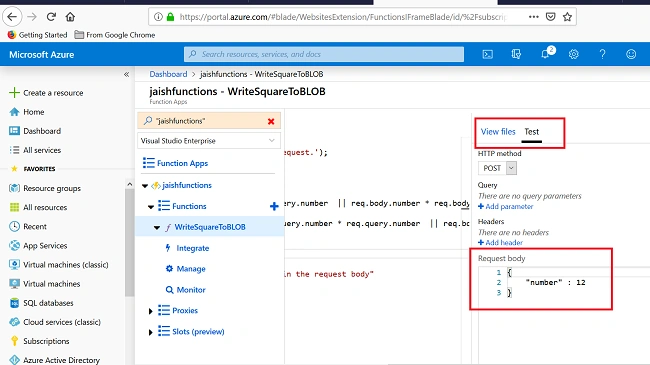Click the site information icon in address bar
Viewport: 650px width, 365px height.
[x=158, y=17]
